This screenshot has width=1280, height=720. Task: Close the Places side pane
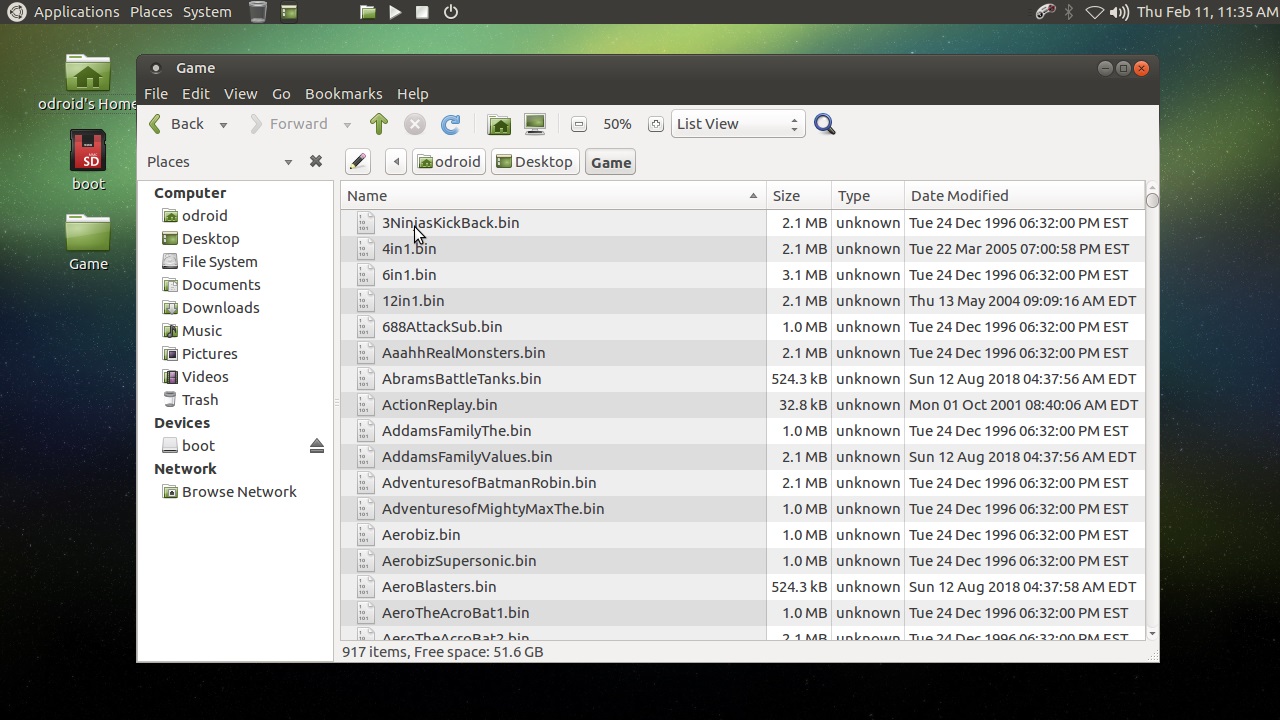pos(316,162)
